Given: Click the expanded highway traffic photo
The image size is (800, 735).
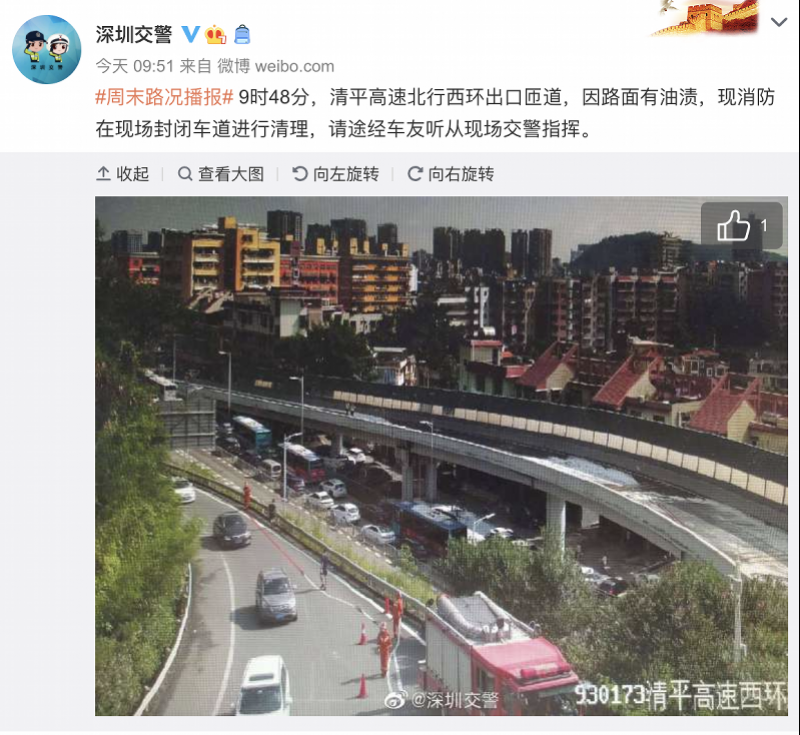Looking at the screenshot, I should [x=441, y=455].
